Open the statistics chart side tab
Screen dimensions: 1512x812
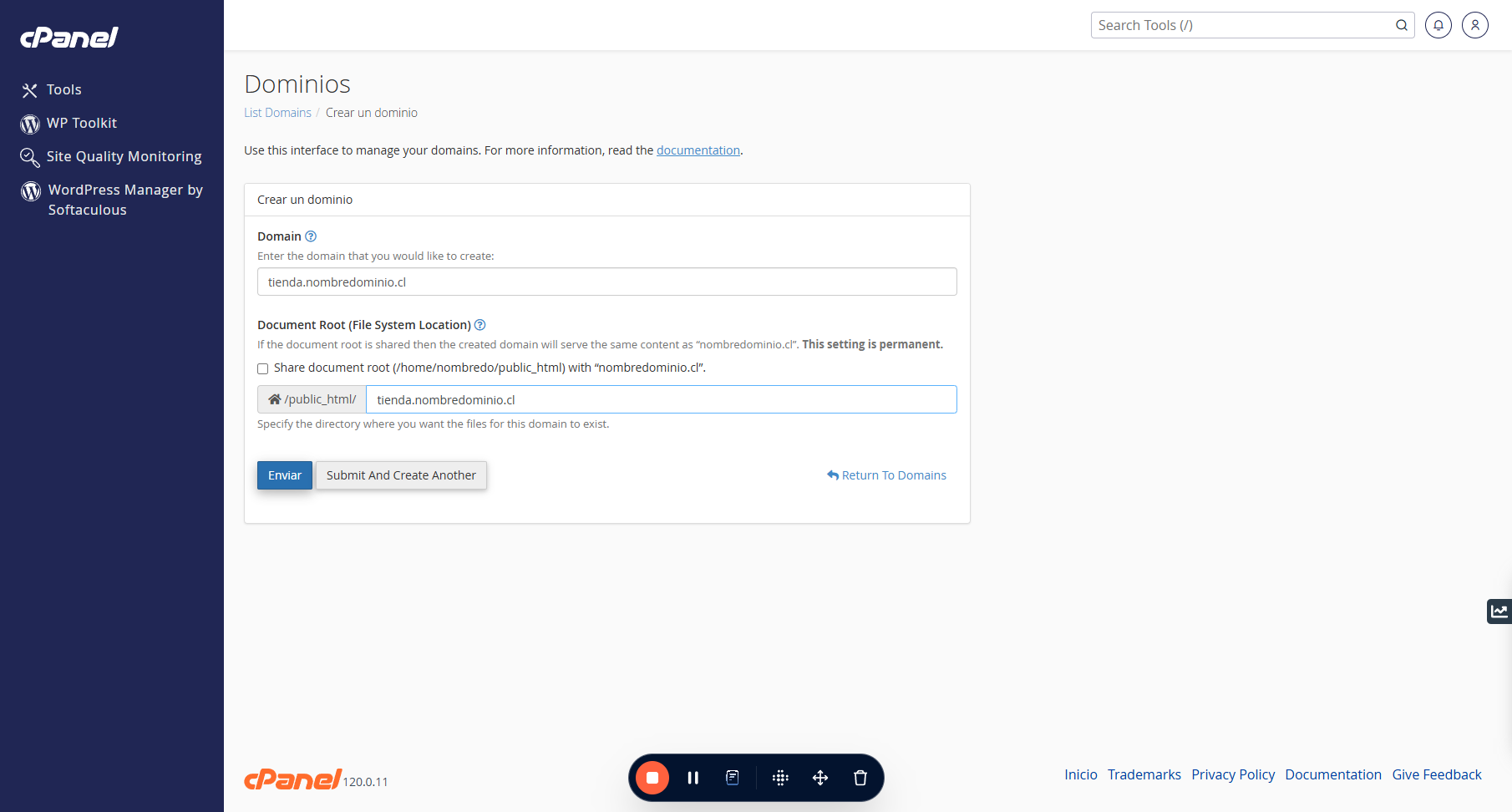click(x=1499, y=612)
